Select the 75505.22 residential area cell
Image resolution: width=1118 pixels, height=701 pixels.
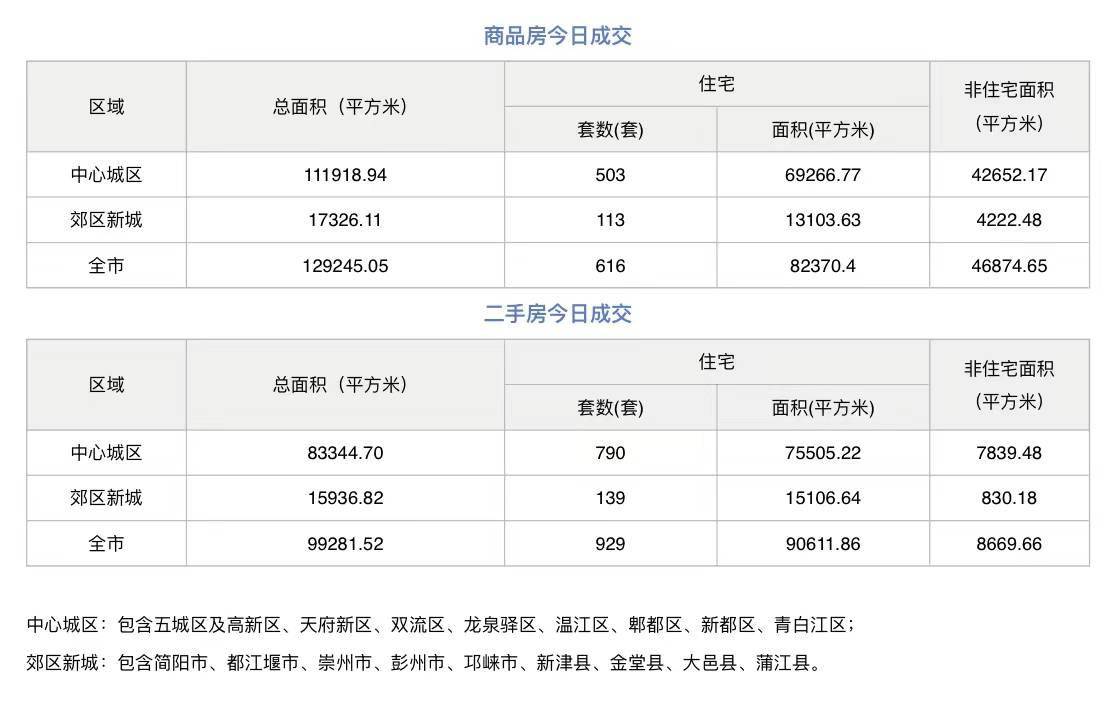pyautogui.click(x=823, y=453)
